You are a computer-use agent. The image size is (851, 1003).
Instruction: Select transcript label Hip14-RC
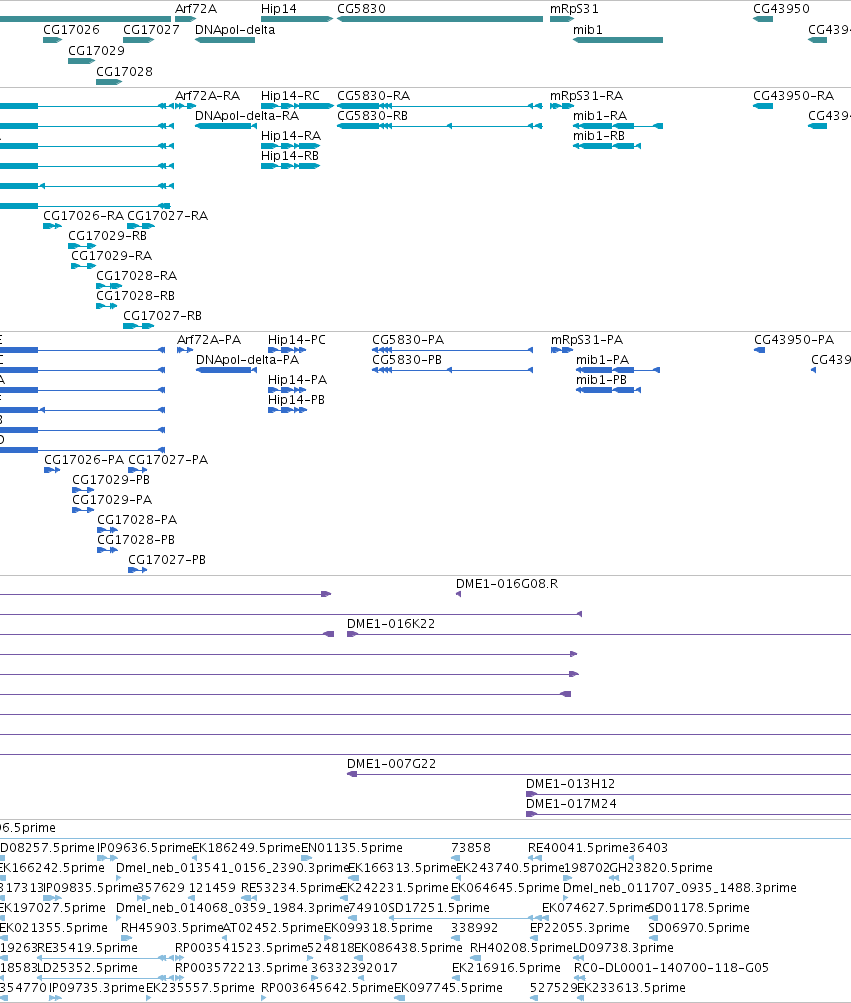(x=290, y=96)
